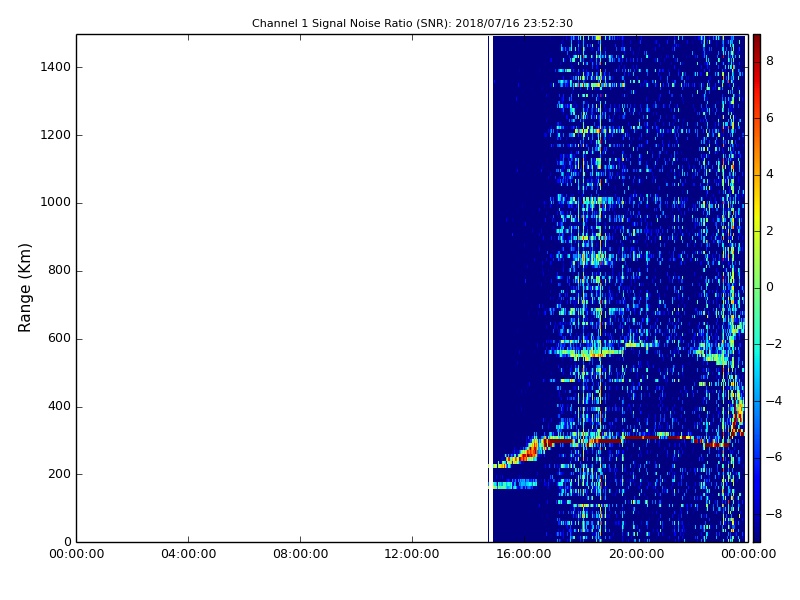Click the colorbar label −4
The image size is (800, 600).
(773, 401)
